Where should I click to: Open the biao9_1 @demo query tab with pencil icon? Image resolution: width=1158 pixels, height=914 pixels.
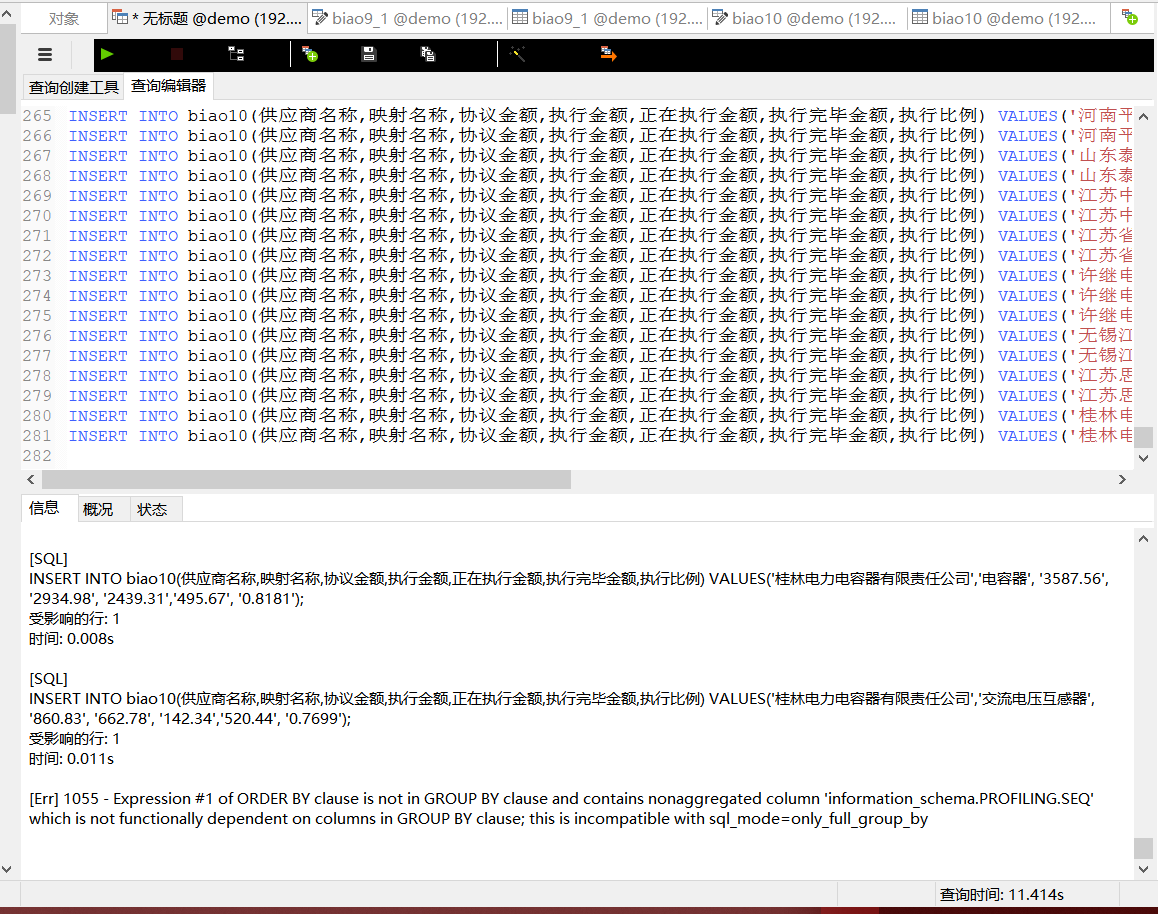coord(407,18)
